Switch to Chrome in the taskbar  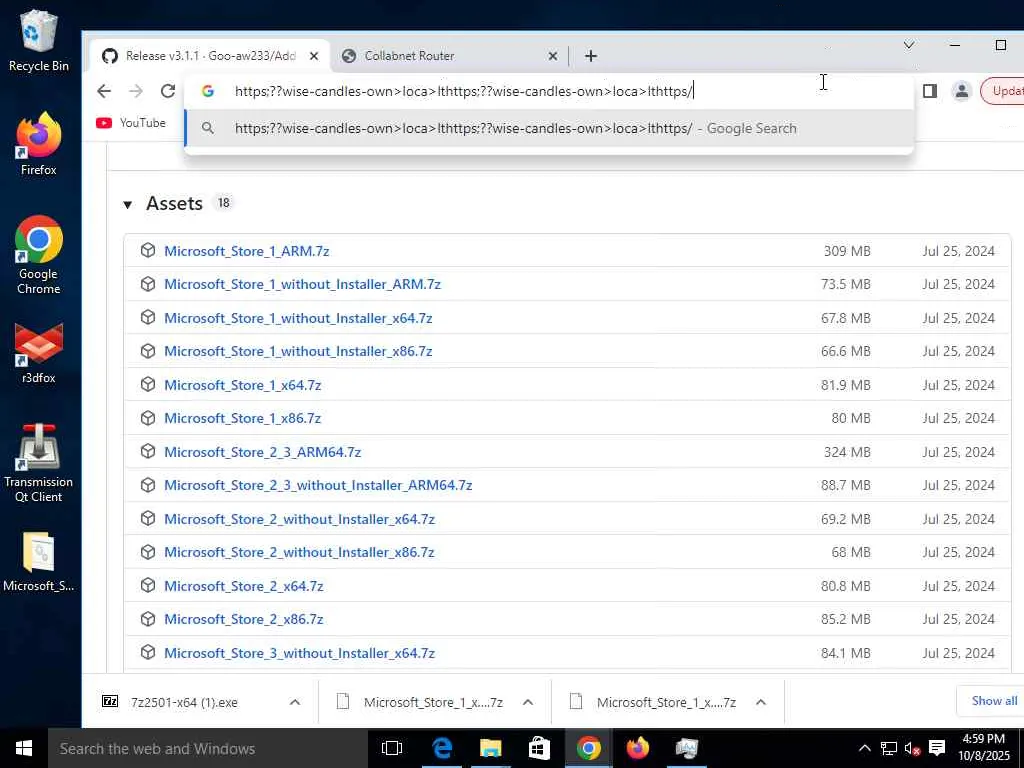588,748
